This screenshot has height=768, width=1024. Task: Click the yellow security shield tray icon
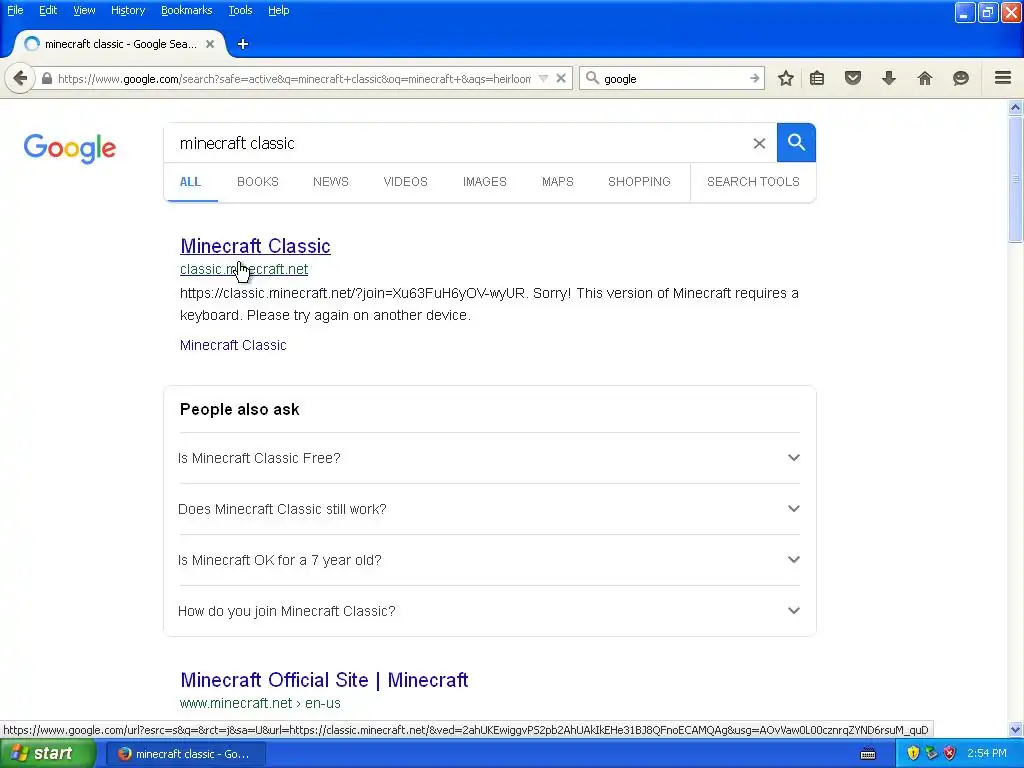[x=913, y=754]
